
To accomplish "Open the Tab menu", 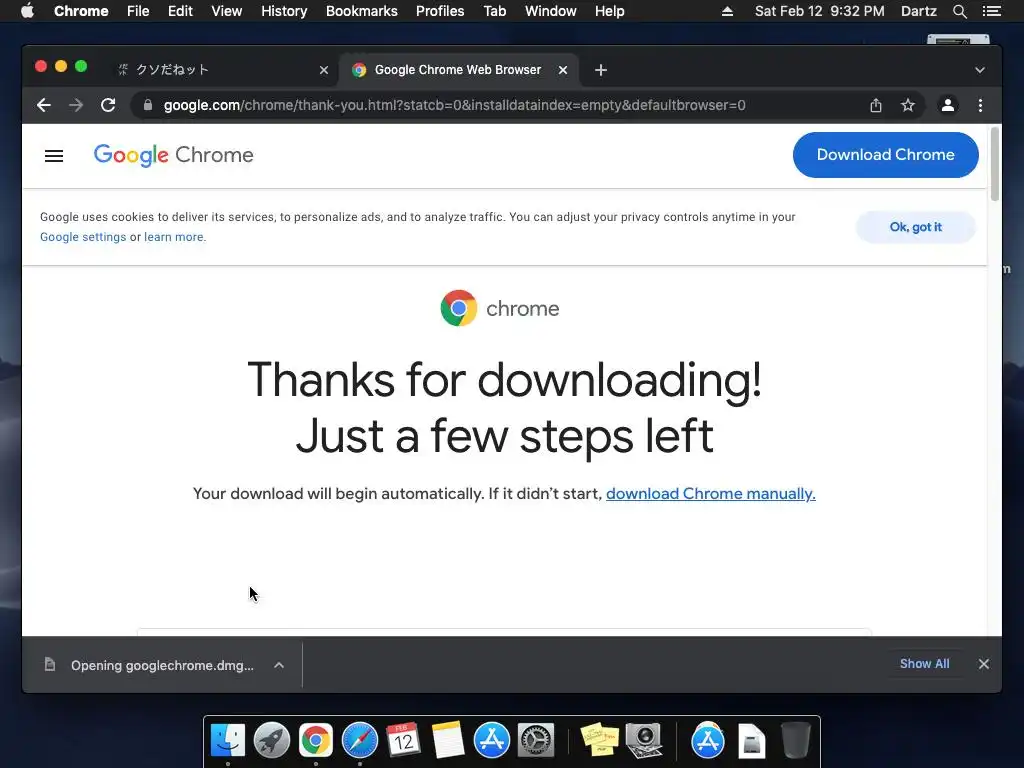I will [494, 11].
